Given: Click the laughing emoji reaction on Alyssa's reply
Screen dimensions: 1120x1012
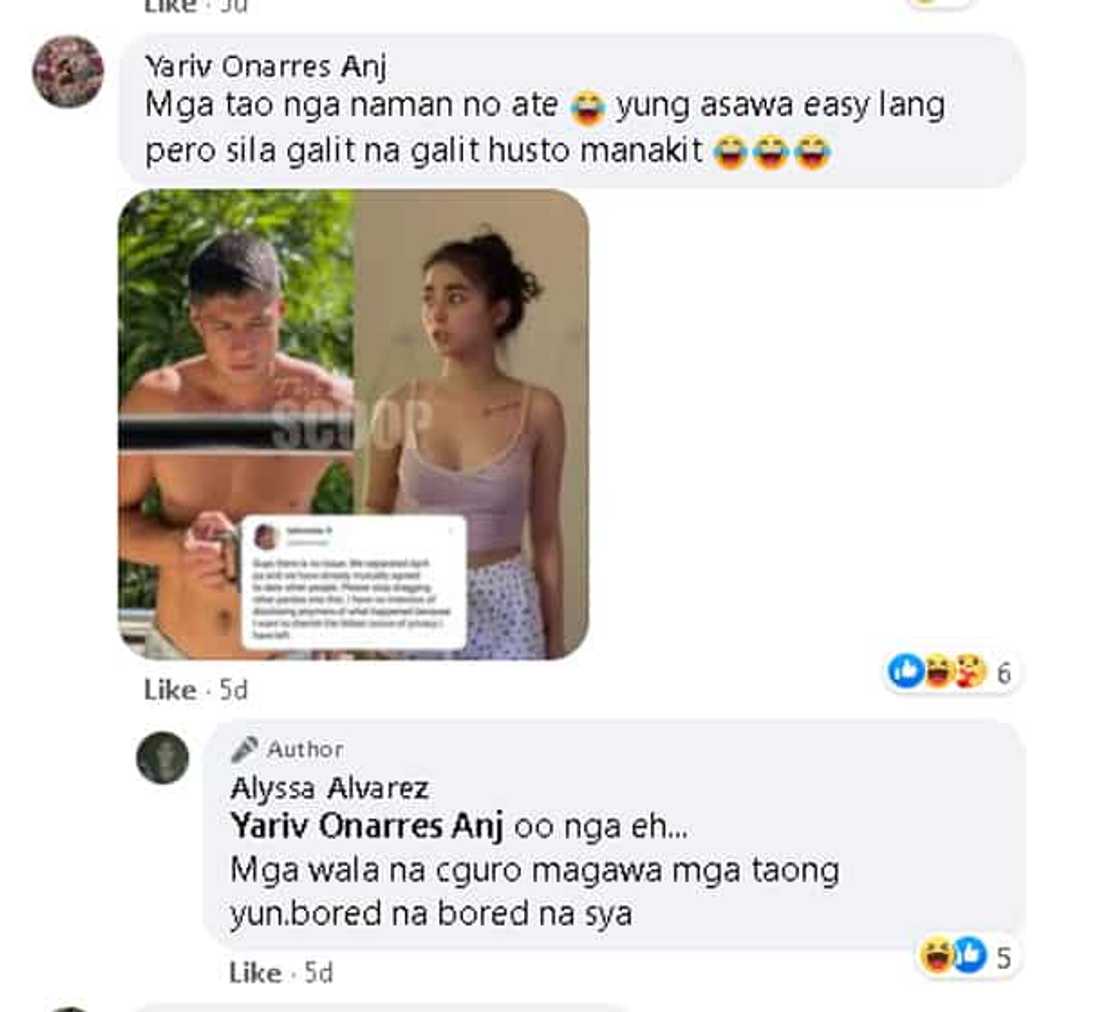Looking at the screenshot, I should (x=936, y=956).
